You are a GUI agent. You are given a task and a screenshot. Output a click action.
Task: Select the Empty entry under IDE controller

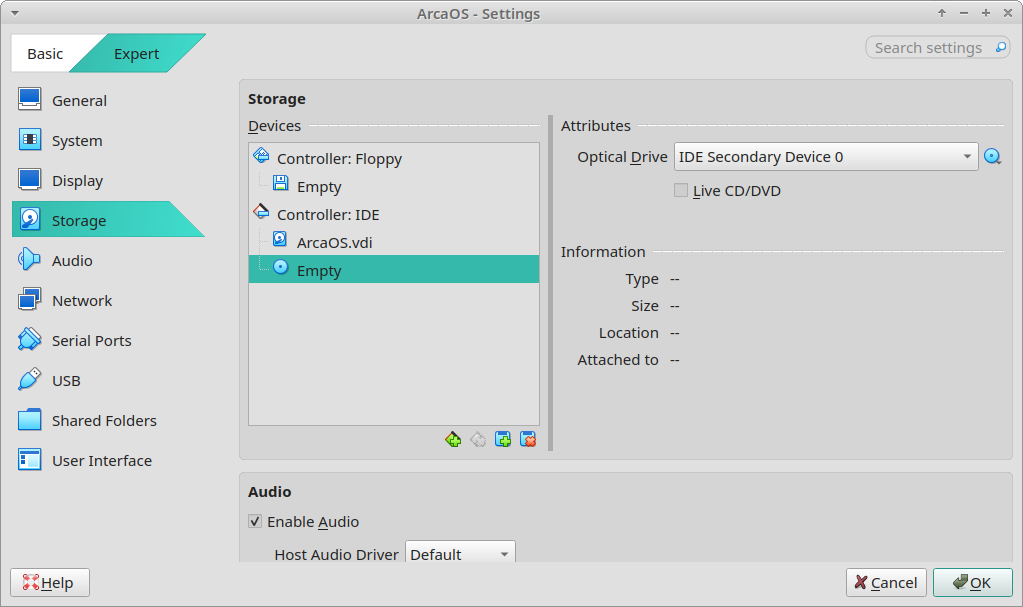[x=394, y=270]
